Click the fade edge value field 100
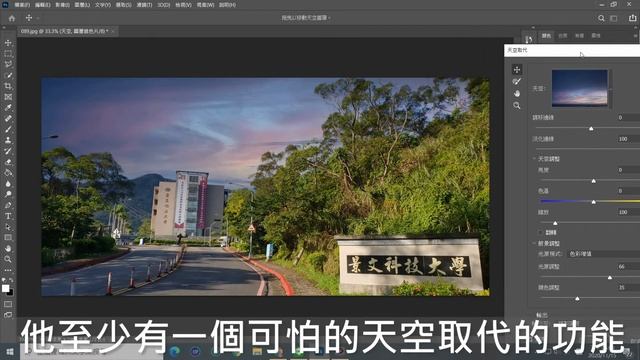The width and height of the screenshot is (640, 360). tap(629, 139)
